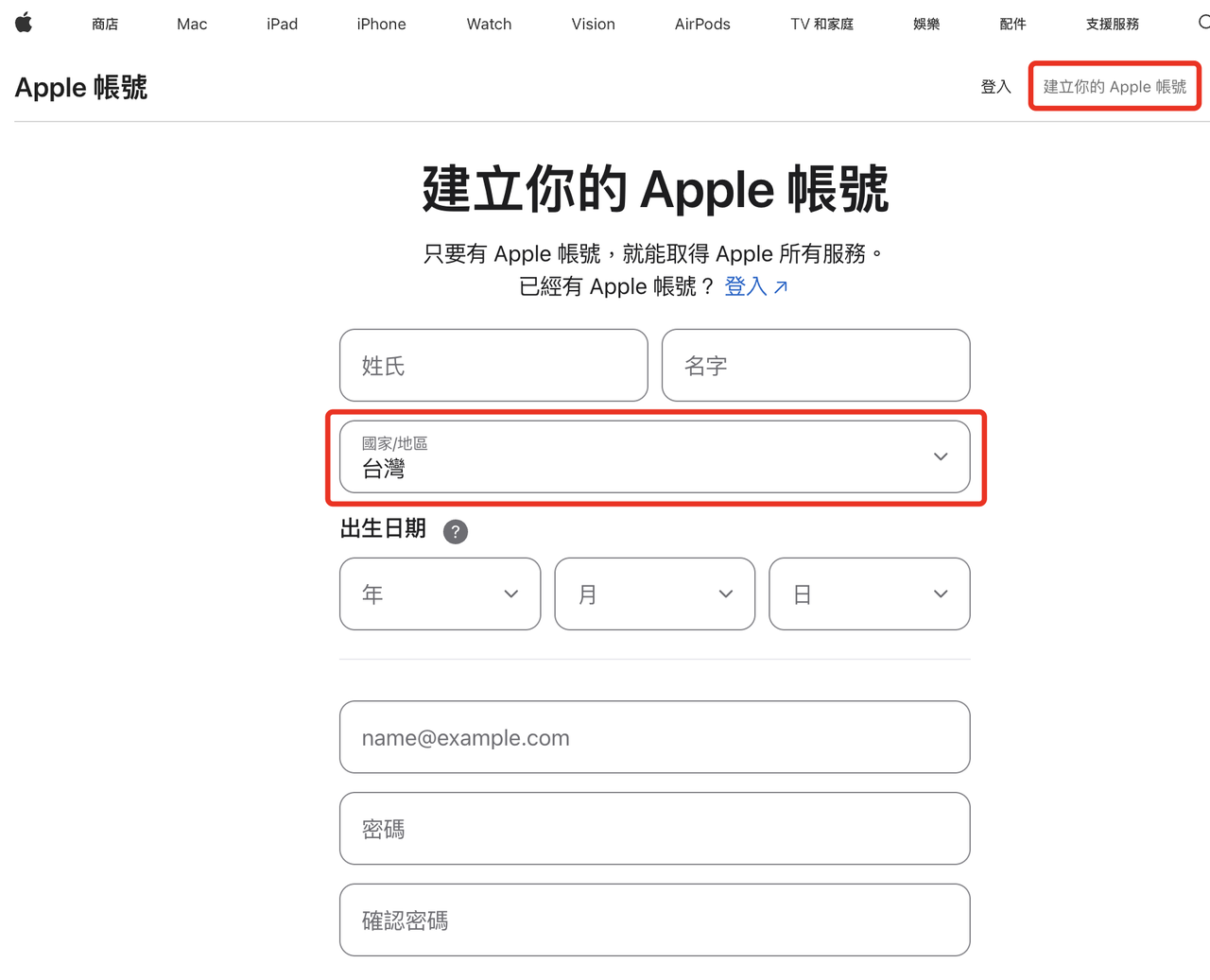The height and width of the screenshot is (980, 1210).
Task: Open the search magnifier icon
Action: point(1203,23)
